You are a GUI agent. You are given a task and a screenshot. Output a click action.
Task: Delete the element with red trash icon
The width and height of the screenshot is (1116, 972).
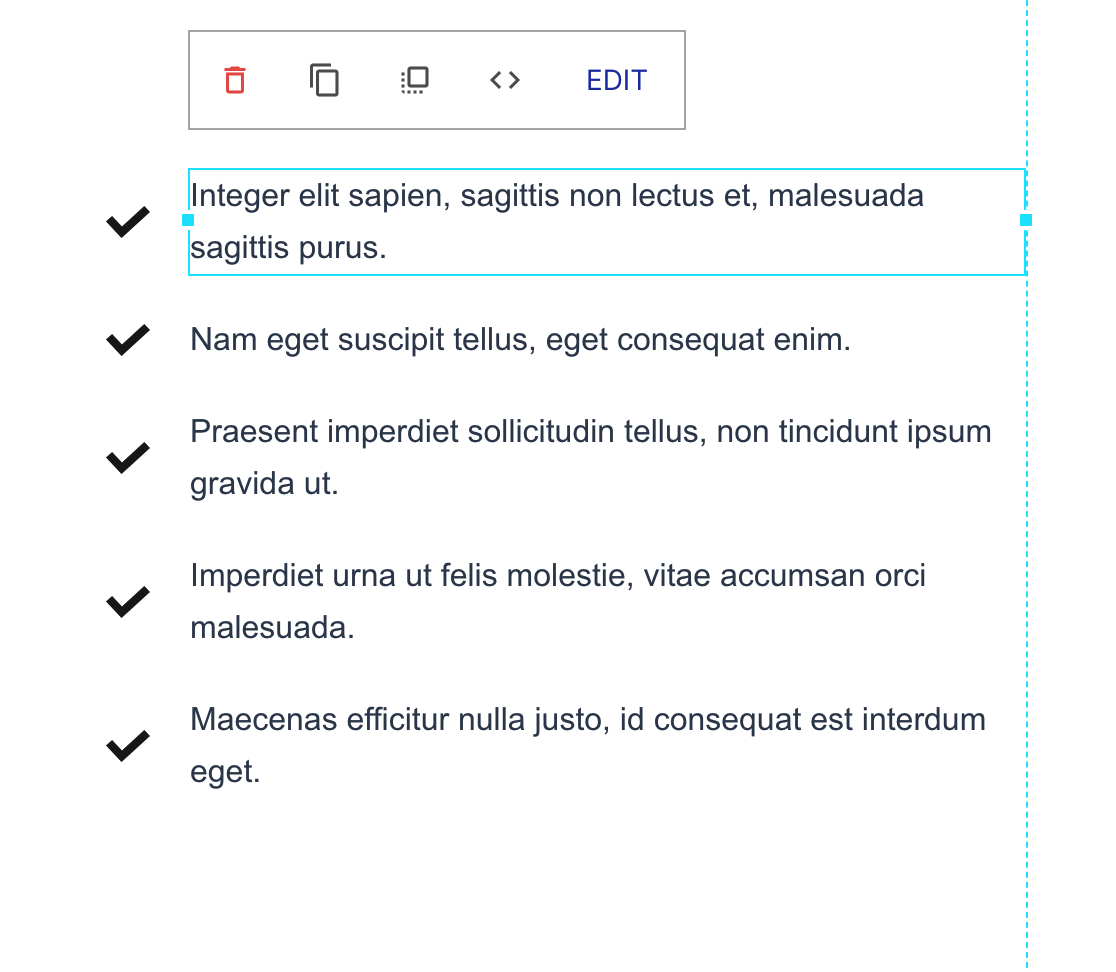pos(235,80)
